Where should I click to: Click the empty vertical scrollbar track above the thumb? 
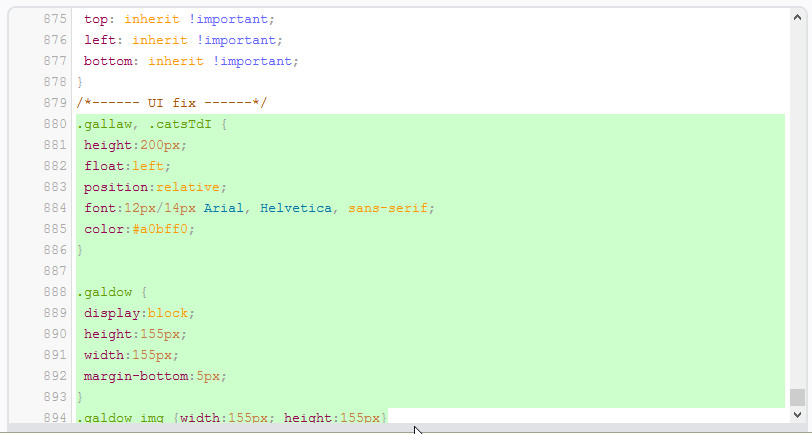[x=797, y=200]
